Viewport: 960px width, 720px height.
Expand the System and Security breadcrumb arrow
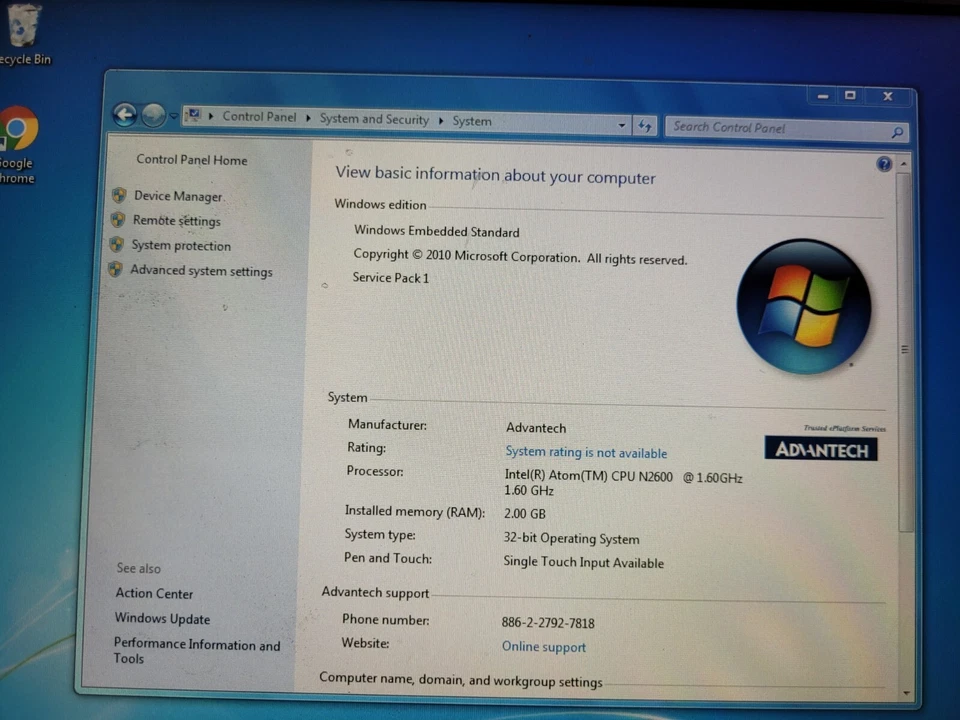tap(440, 118)
